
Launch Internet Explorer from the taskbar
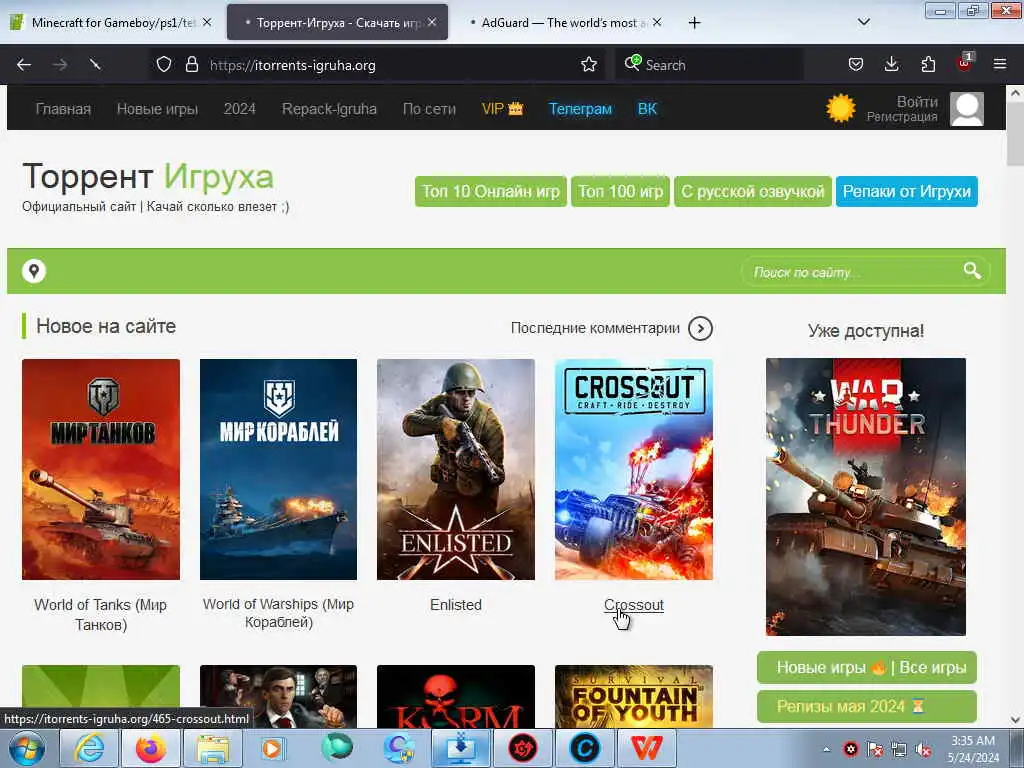coord(89,748)
